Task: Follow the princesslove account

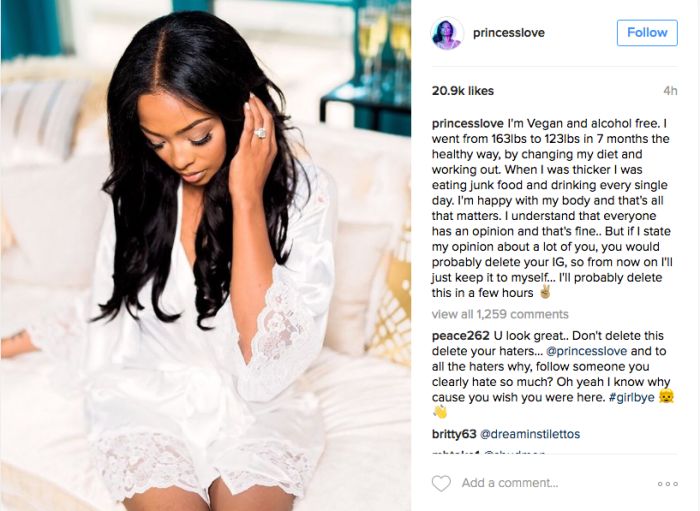Action: click(647, 33)
